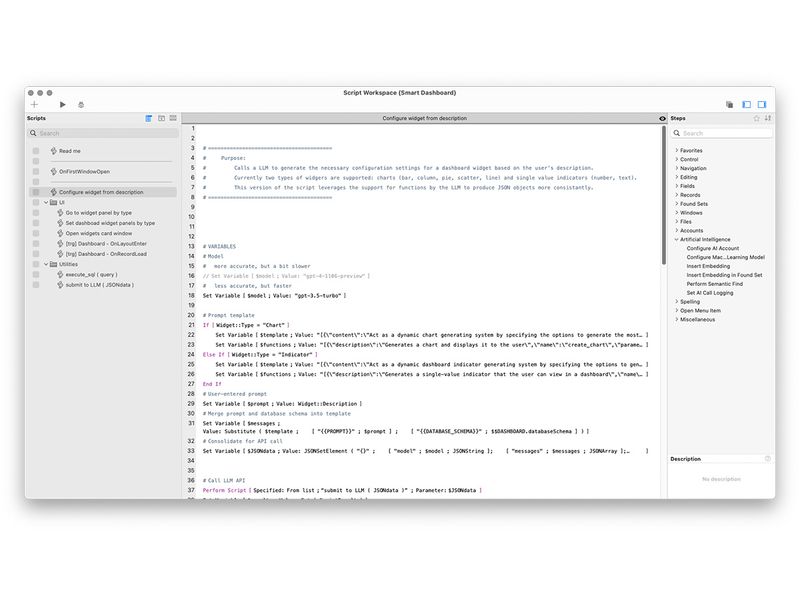Select the Configure AI Account step

tap(712, 248)
